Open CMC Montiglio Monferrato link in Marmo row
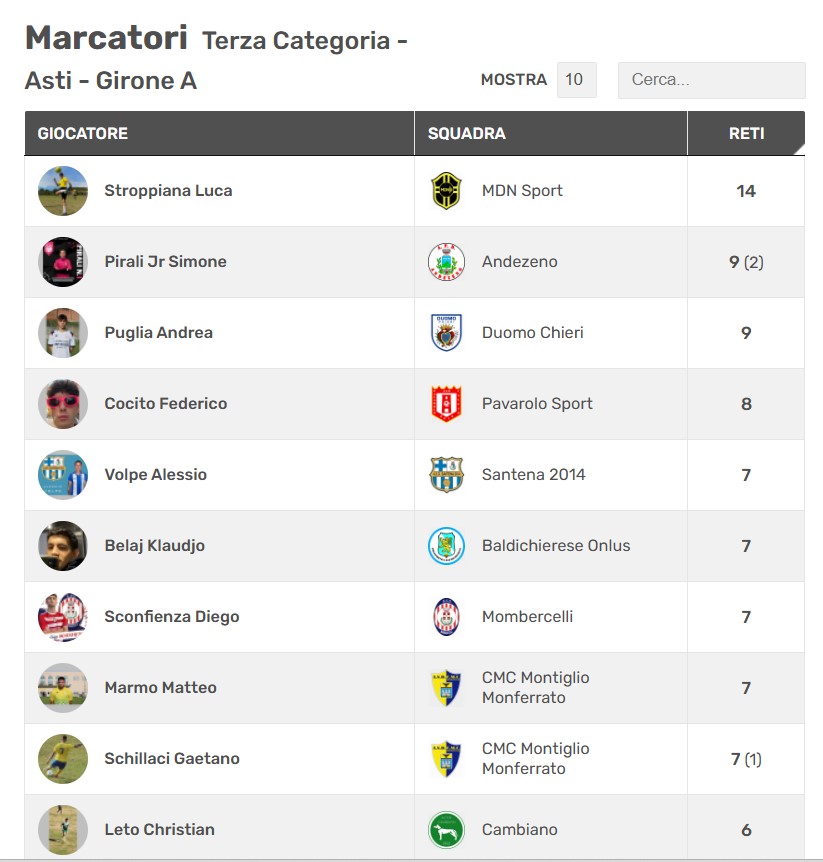 click(535, 688)
